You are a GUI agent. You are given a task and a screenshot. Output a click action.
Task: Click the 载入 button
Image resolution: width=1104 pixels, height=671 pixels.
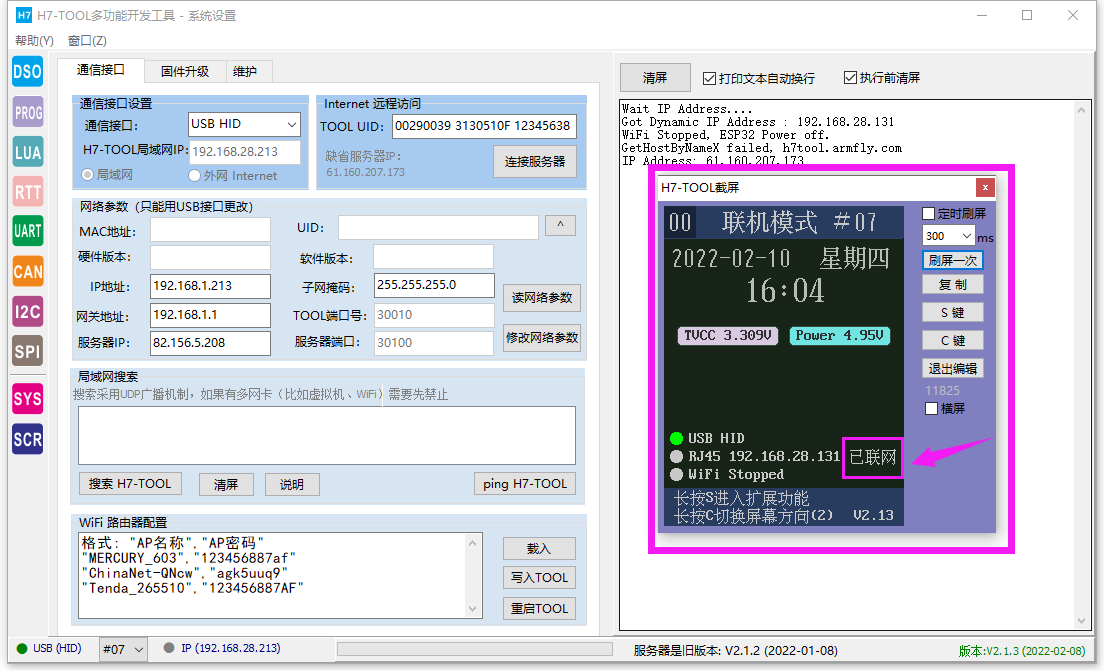pyautogui.click(x=539, y=548)
